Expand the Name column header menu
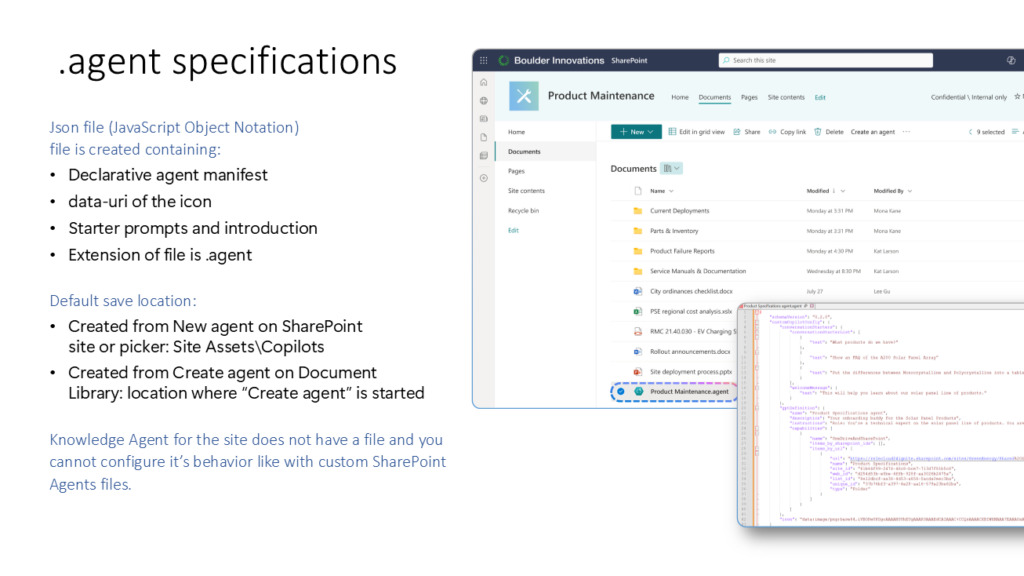The image size is (1024, 576). coord(671,191)
